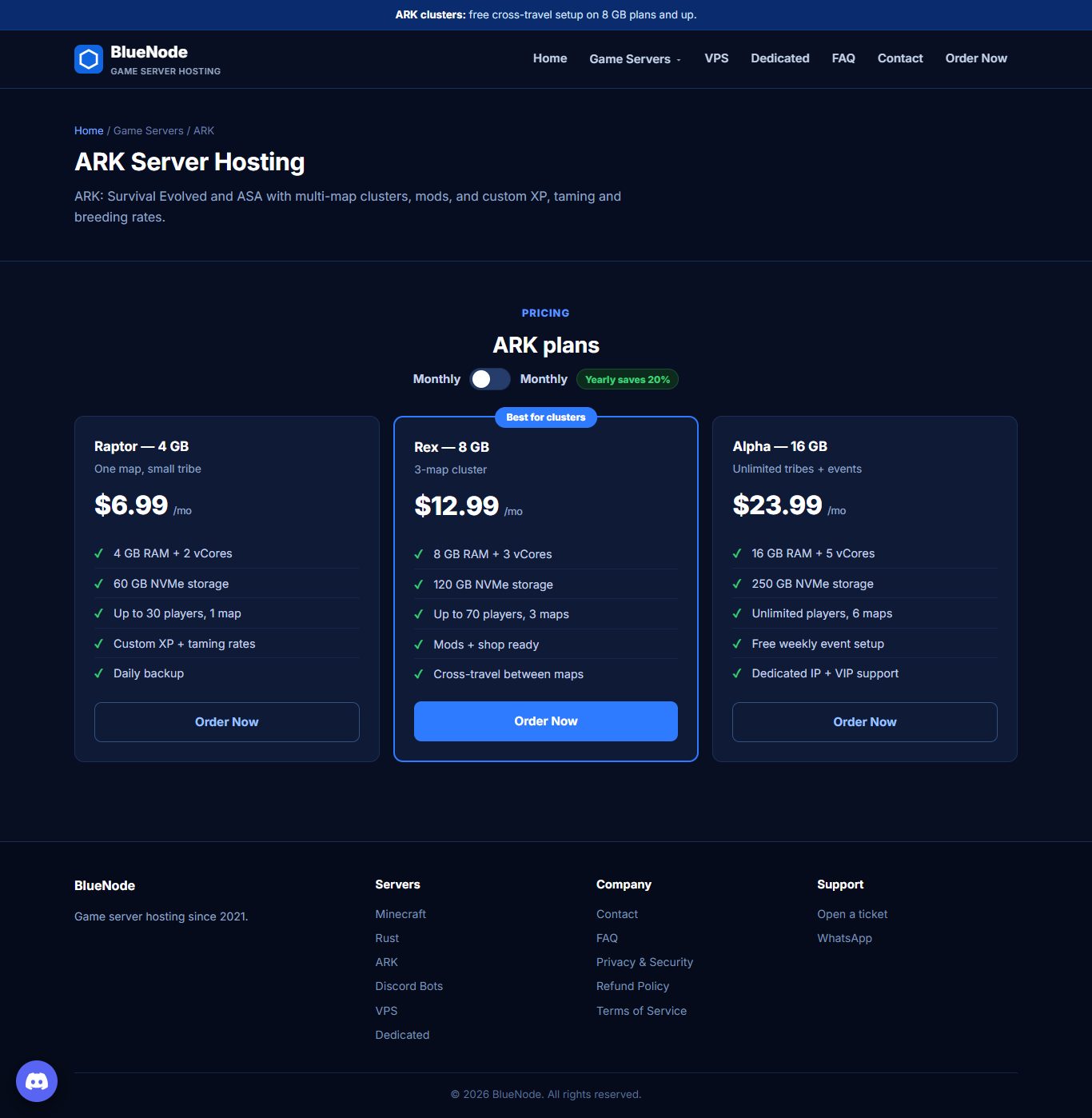Click Order Now in the top navigation

(976, 58)
